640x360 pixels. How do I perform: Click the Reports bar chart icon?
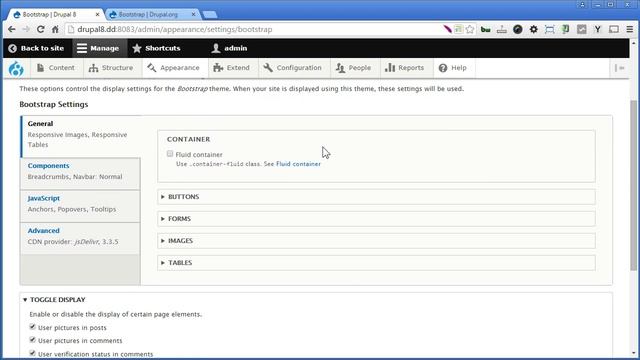390,68
